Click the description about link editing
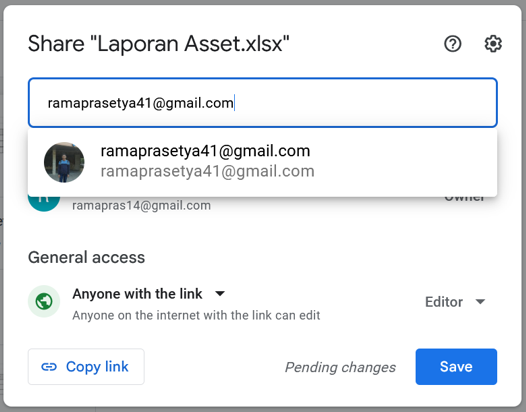This screenshot has height=412, width=526. point(196,315)
